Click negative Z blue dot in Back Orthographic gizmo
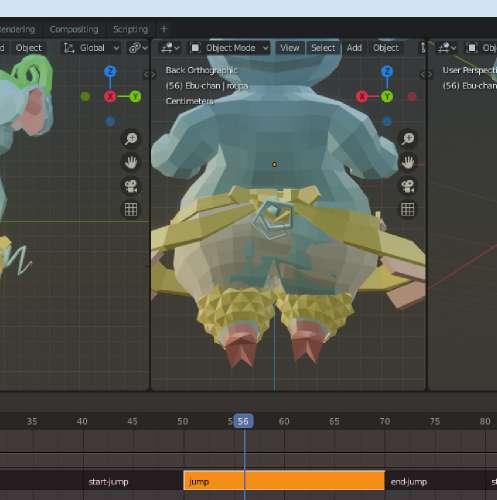497x500 pixels. click(x=387, y=121)
